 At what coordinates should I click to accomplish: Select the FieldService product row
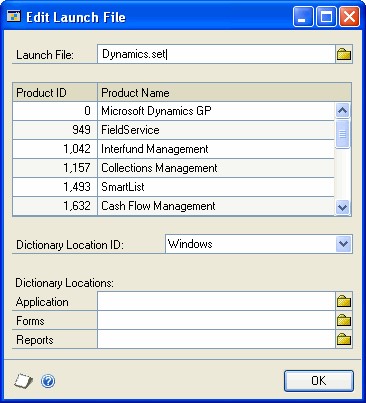173,130
